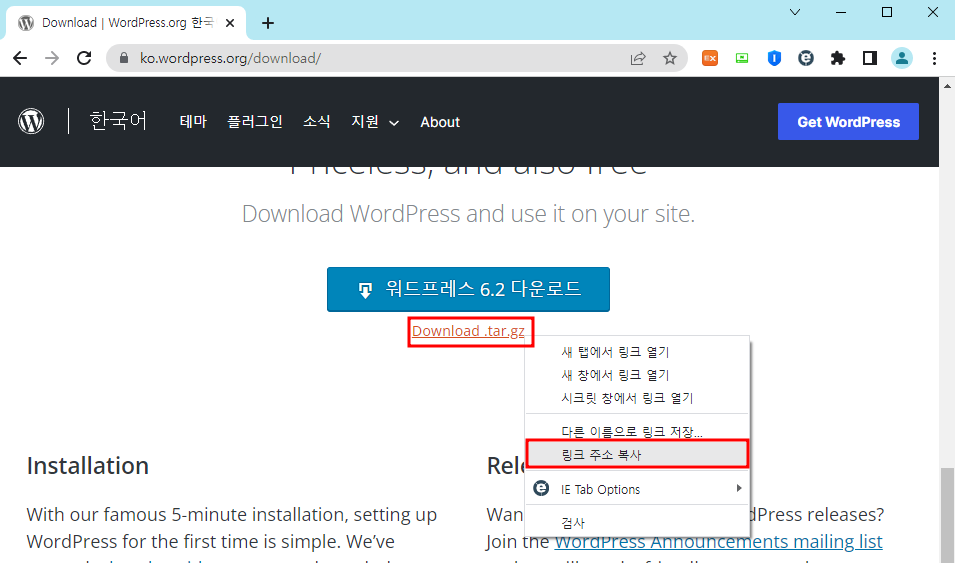
Task: Open the Chrome profile avatar
Action: tap(901, 58)
